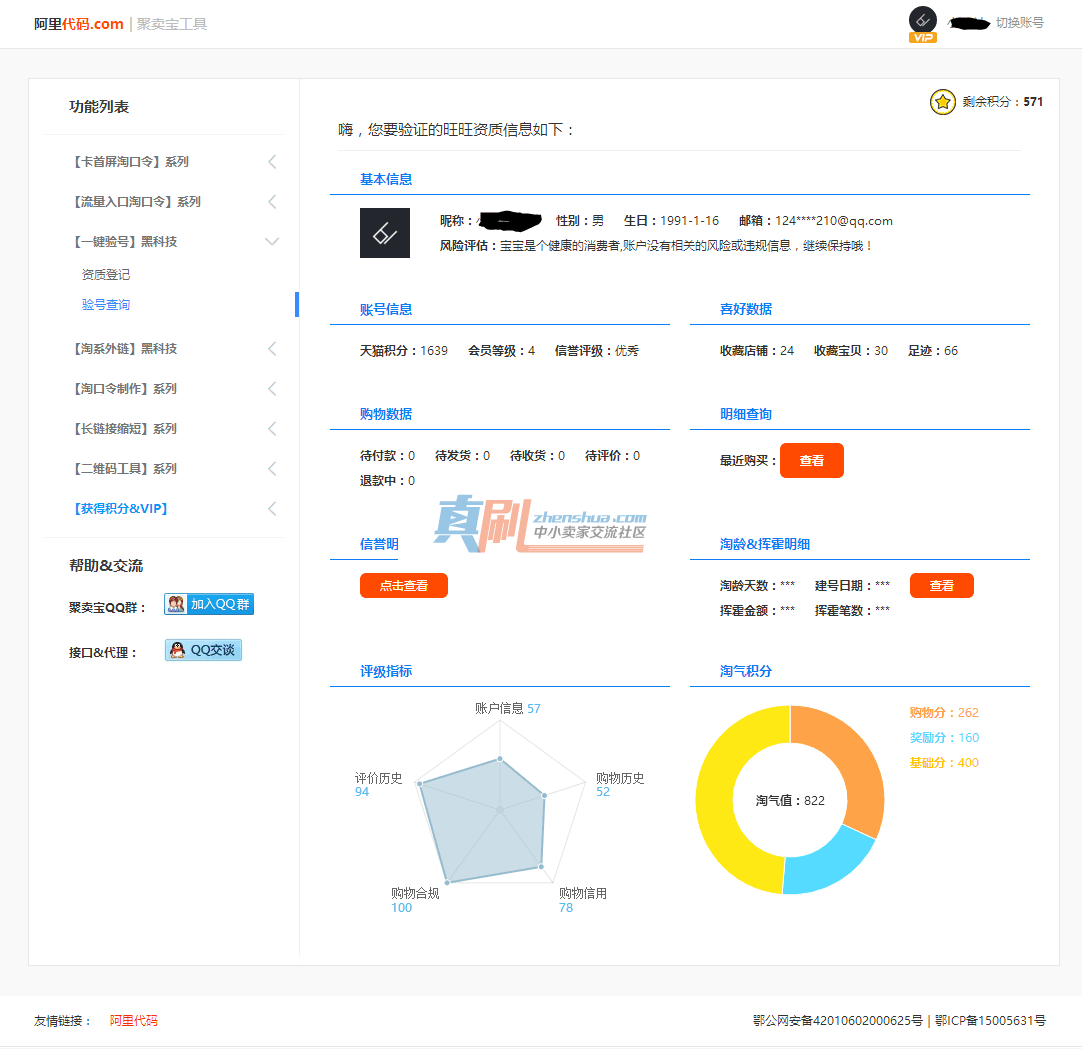Expand 【淘口令制作】系列 chevron

(273, 389)
